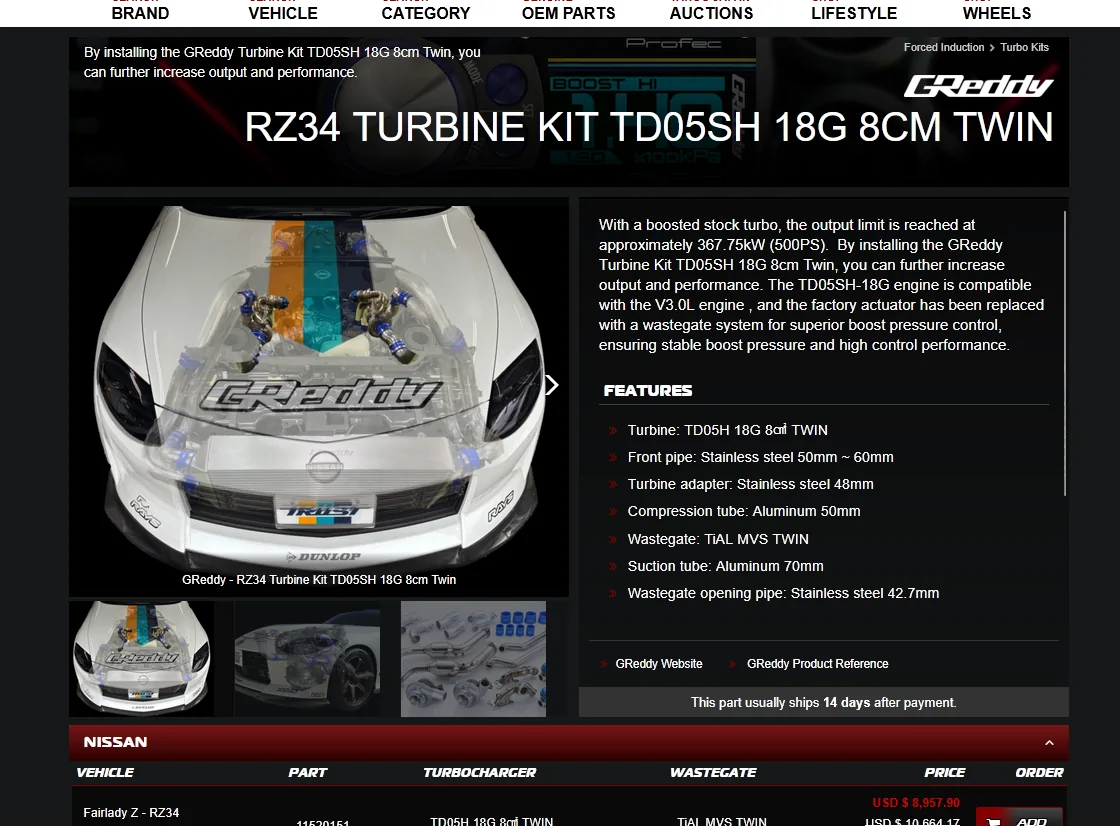The image size is (1120, 826).
Task: Open the BRAND navigation menu
Action: (x=140, y=13)
